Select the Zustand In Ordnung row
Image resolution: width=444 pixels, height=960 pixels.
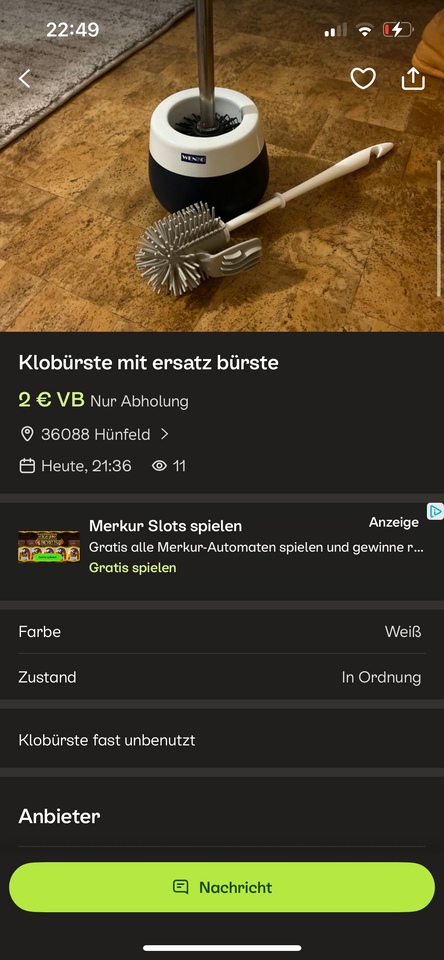coord(222,677)
